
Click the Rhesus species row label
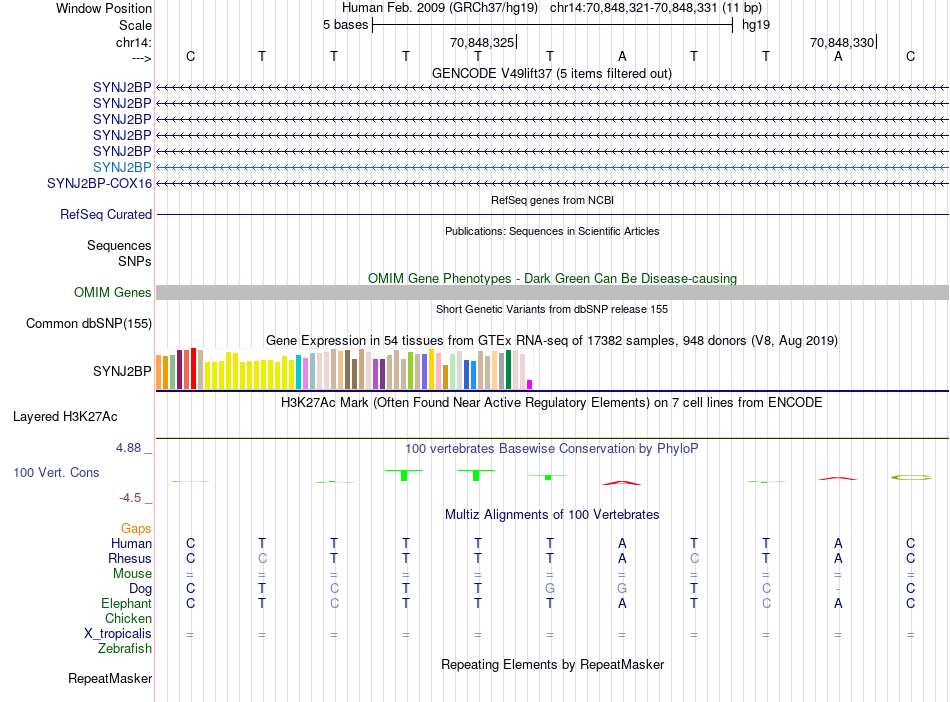click(130, 558)
